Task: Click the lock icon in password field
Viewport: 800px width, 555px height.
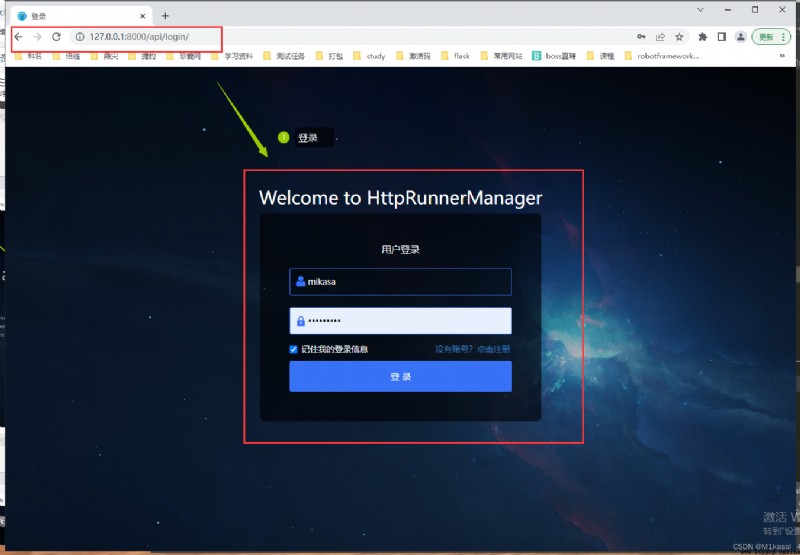Action: click(301, 321)
